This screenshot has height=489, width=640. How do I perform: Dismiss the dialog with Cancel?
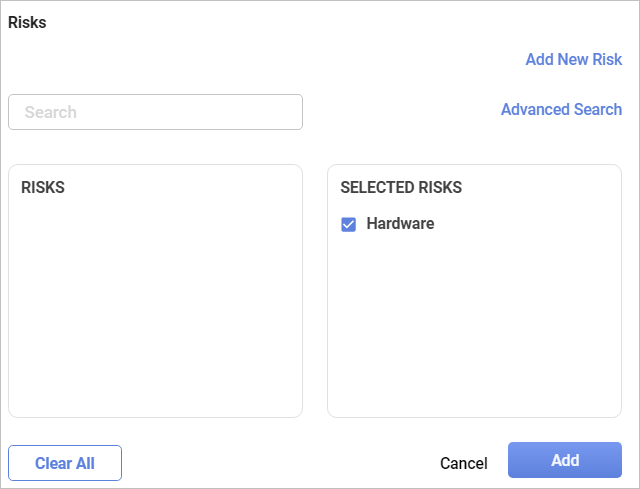[x=464, y=463]
